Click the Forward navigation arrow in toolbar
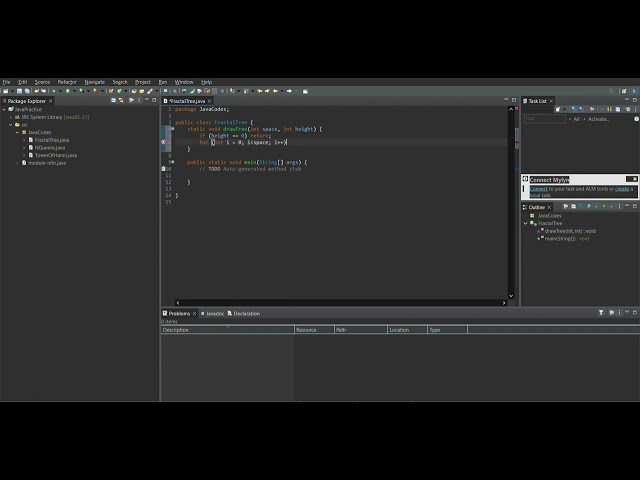This screenshot has height=480, width=640. tap(289, 91)
